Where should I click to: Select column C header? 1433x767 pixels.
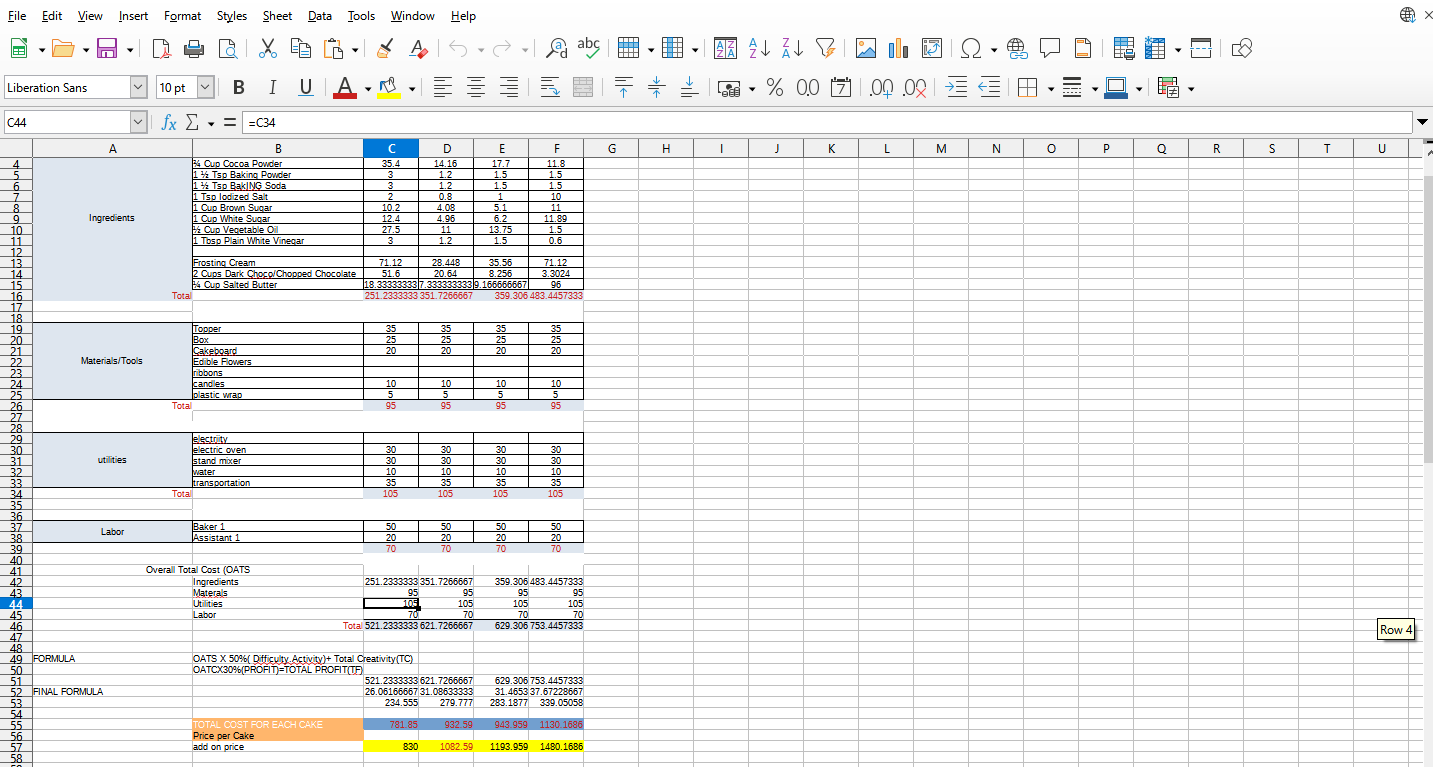pos(390,149)
